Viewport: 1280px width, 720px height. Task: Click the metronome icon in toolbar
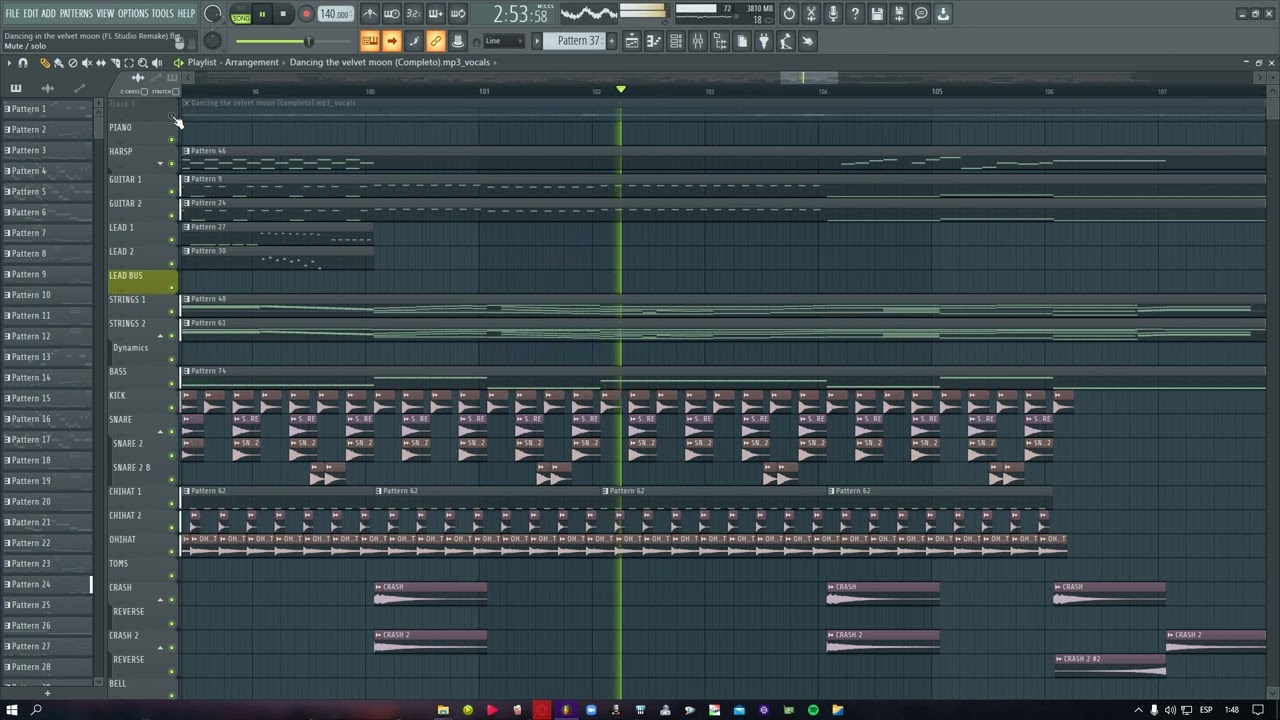(370, 14)
